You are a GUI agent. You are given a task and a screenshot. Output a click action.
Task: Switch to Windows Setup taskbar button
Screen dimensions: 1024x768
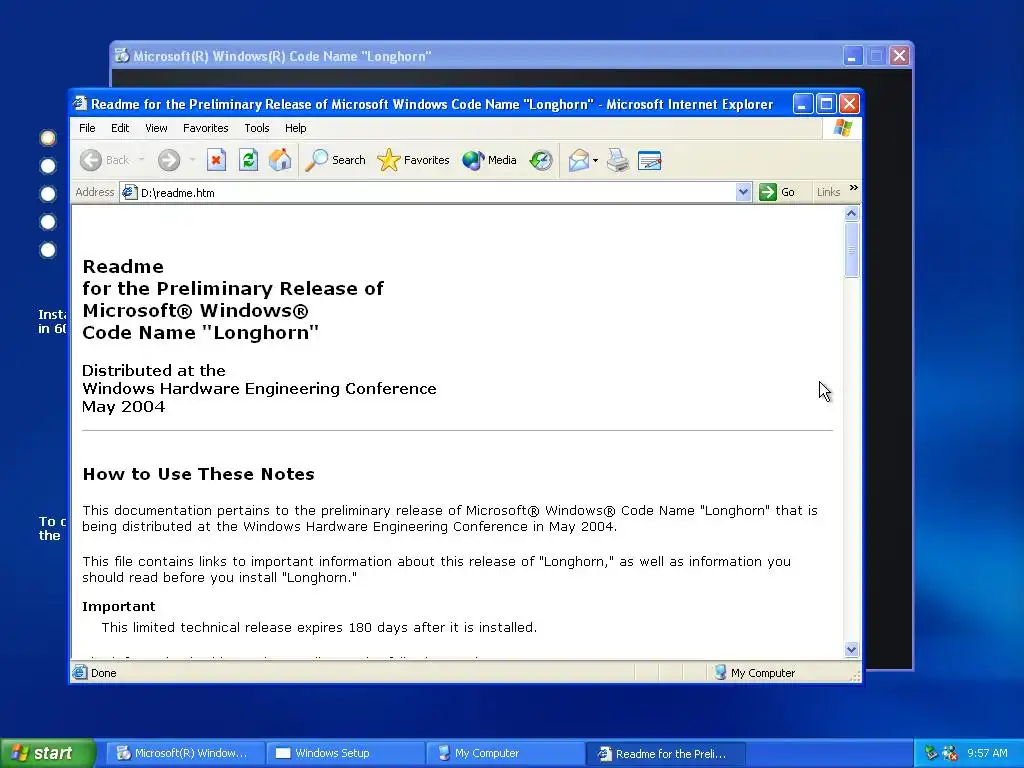point(345,753)
